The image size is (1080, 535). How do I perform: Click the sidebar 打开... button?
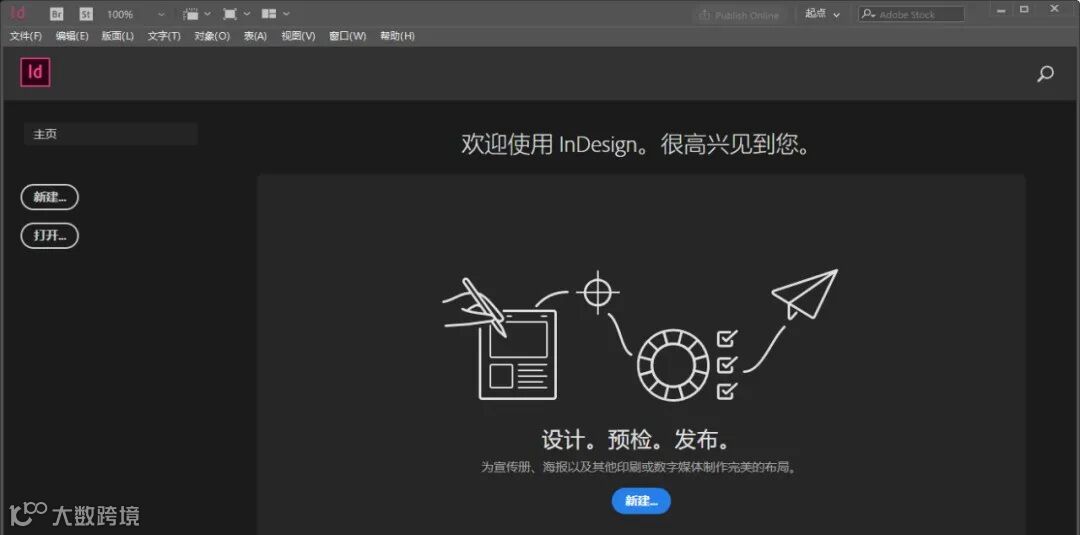click(x=50, y=235)
